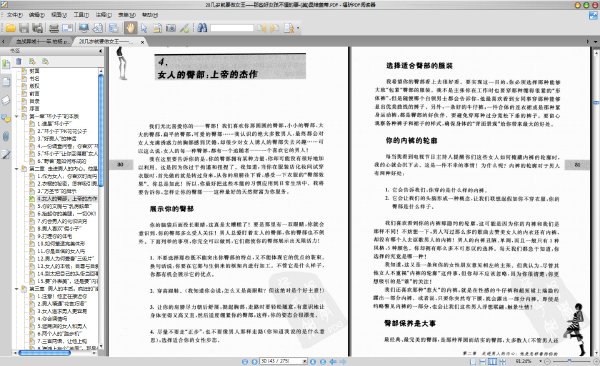600x366 pixels.
Task: Select the arrow Select tool
Action: (144, 28)
